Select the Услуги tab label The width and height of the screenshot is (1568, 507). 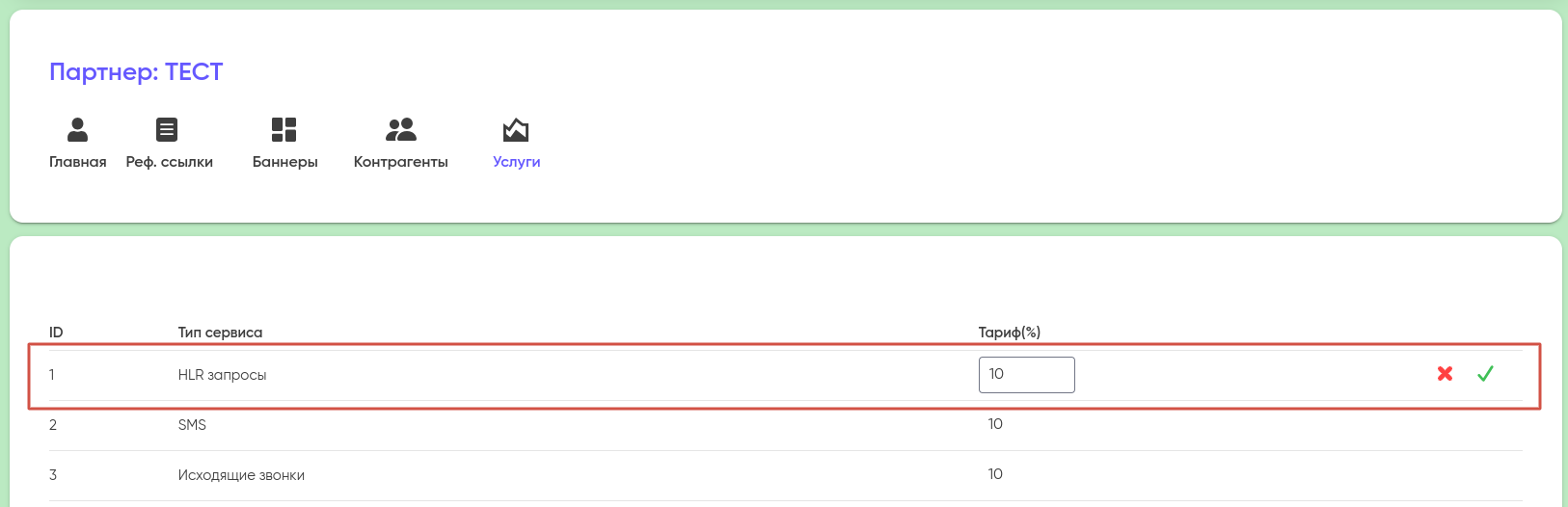click(517, 162)
